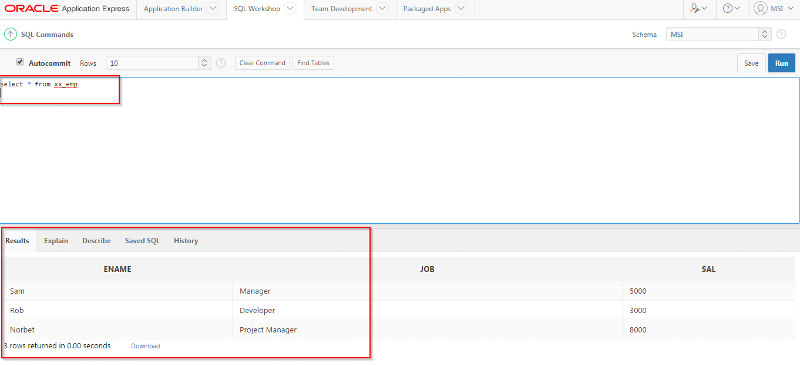Switch to the Results tab
This screenshot has height=365, width=800.
click(x=17, y=240)
